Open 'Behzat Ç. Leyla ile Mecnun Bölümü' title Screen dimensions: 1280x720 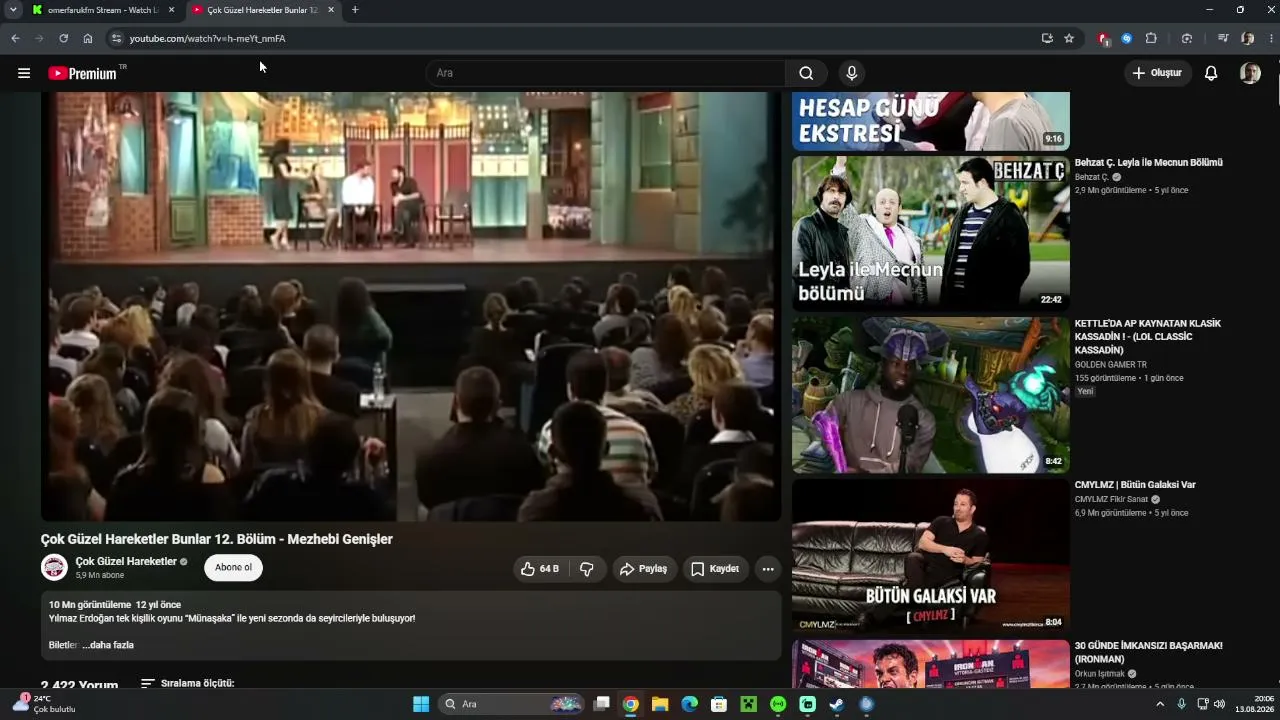pos(1149,163)
